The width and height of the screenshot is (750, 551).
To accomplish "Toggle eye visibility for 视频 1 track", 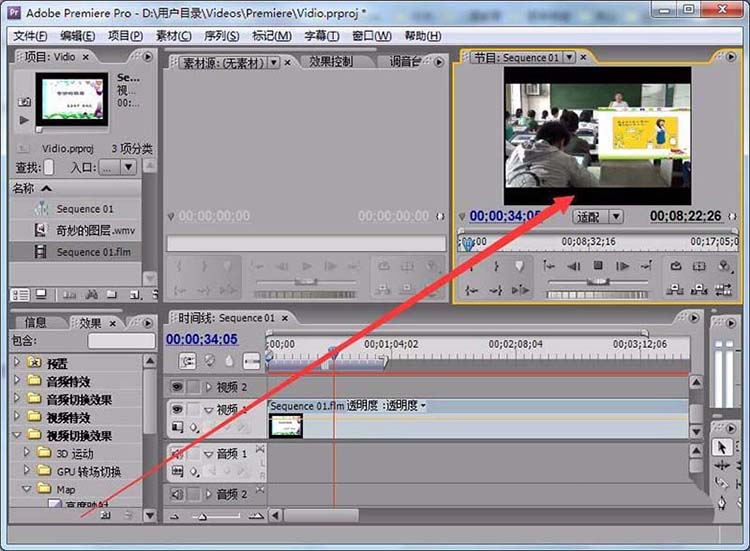I will (x=177, y=409).
